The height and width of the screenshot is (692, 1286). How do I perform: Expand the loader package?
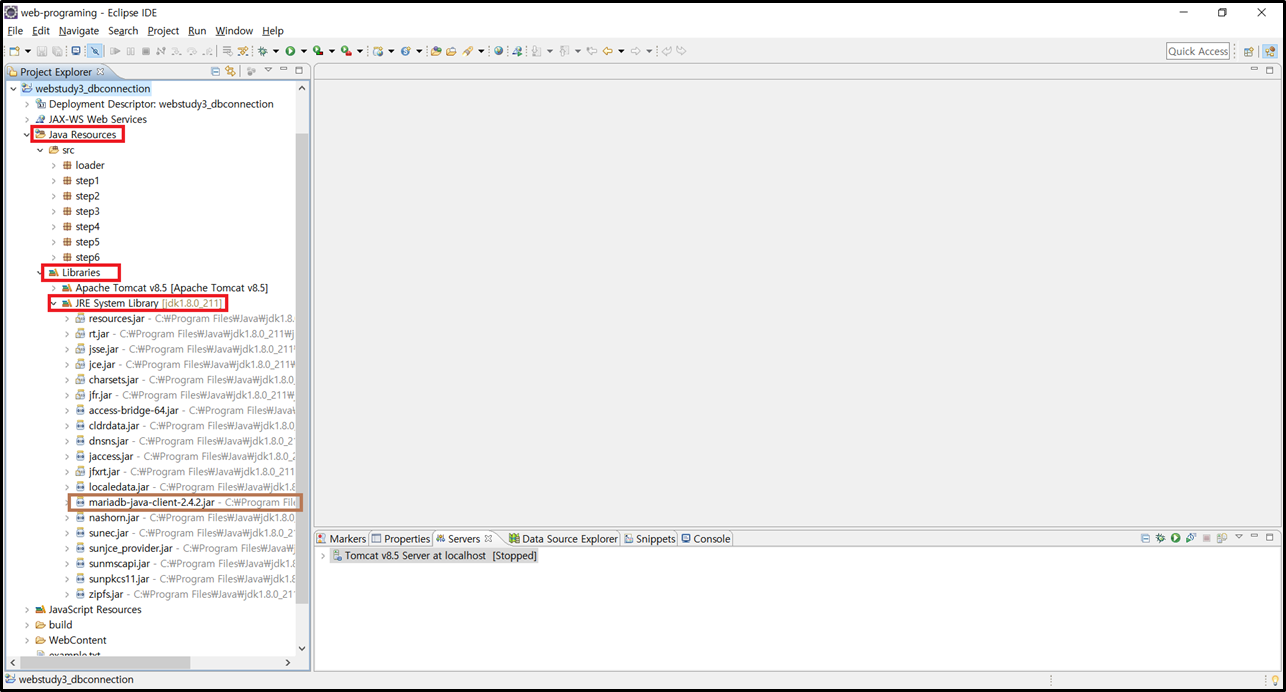tap(54, 165)
